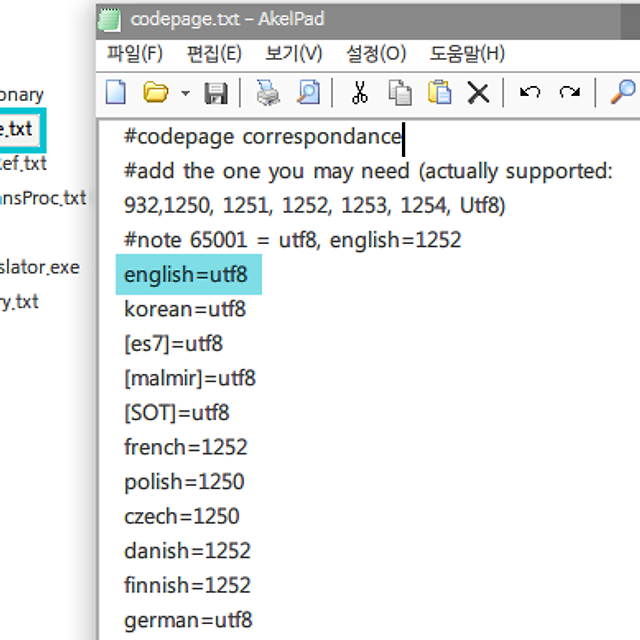This screenshot has width=640, height=640.
Task: Click the line 'czech=1250'
Action: 182,516
